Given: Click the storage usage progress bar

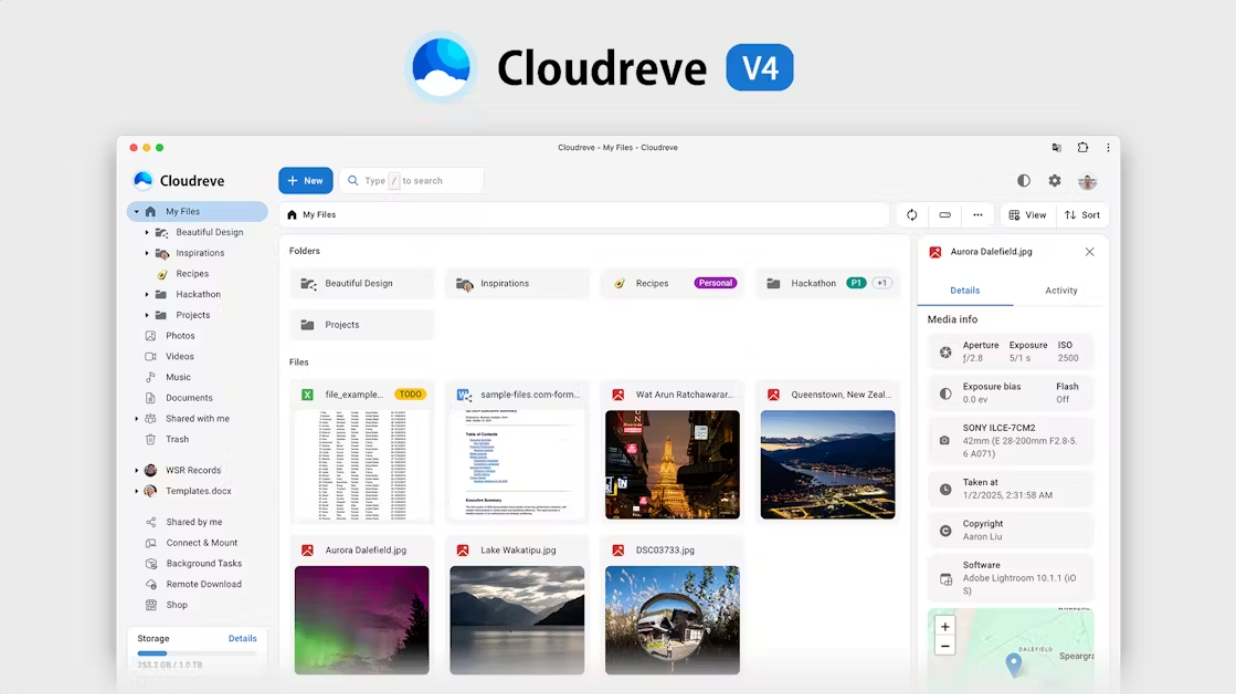Looking at the screenshot, I should (197, 653).
